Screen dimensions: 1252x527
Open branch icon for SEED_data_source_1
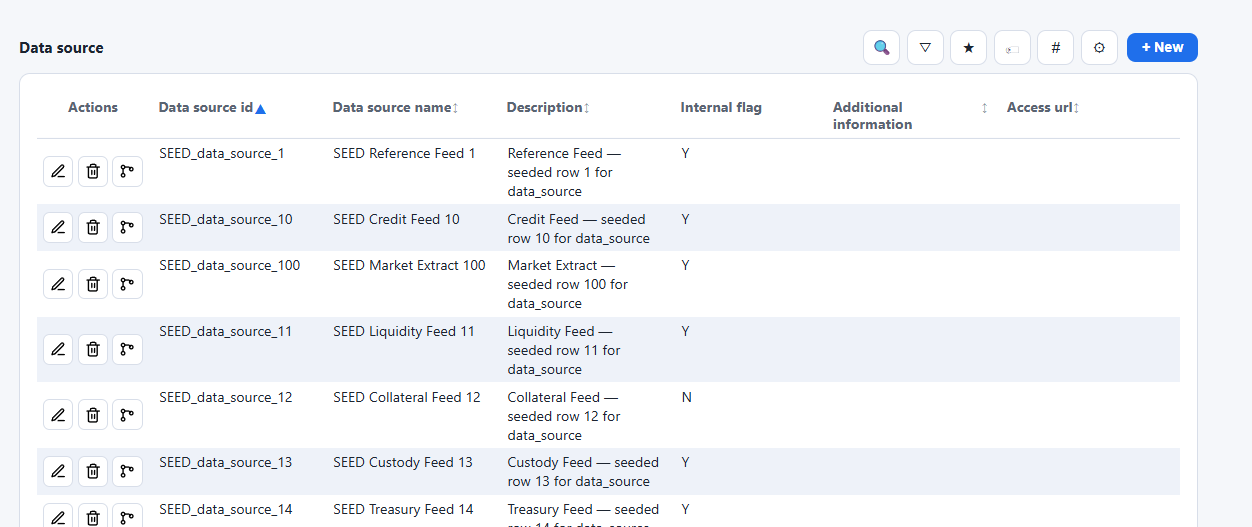[127, 172]
